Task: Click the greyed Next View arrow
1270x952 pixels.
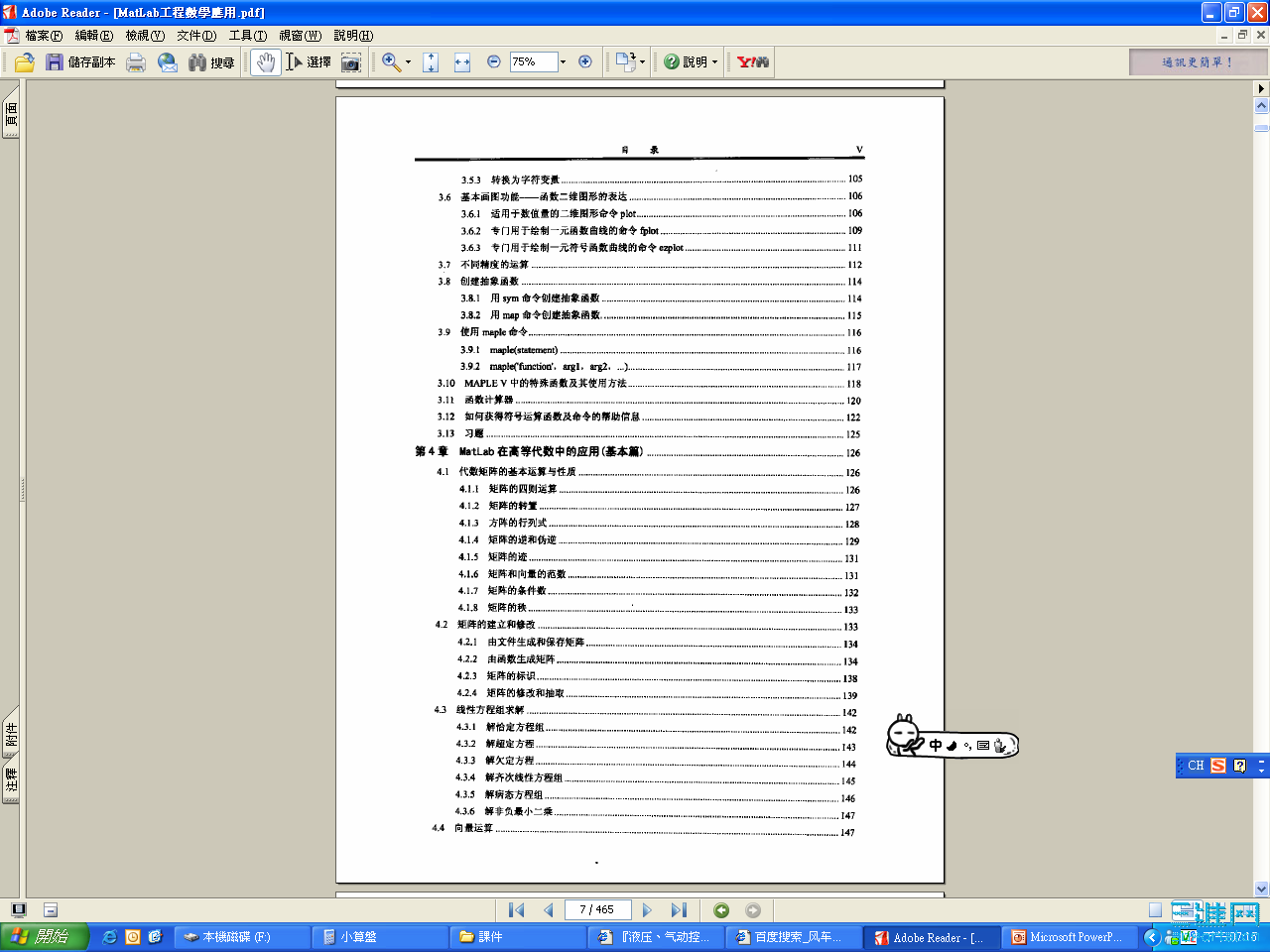Action: click(753, 910)
